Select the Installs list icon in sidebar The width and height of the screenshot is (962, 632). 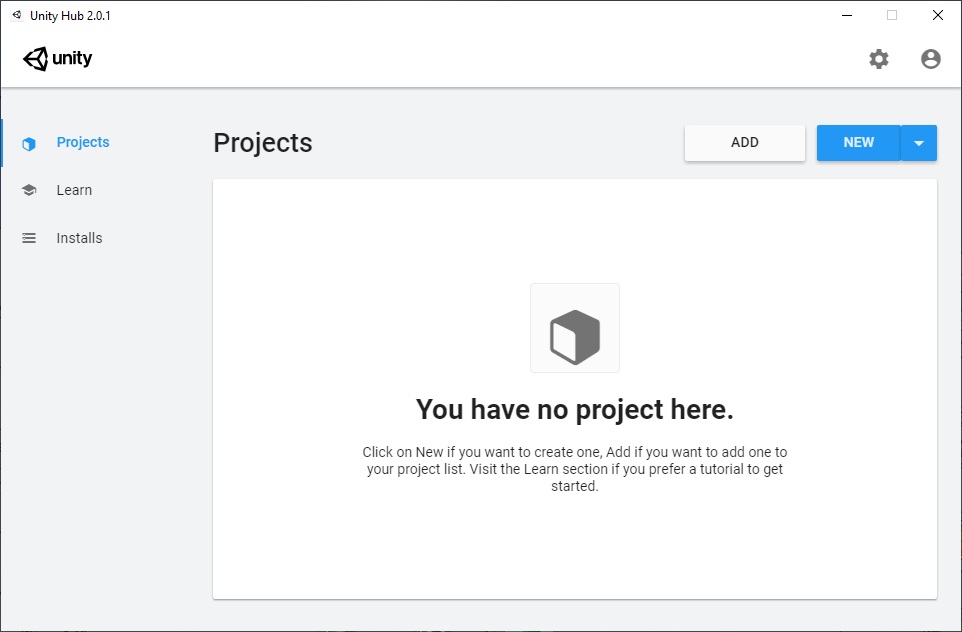point(29,238)
